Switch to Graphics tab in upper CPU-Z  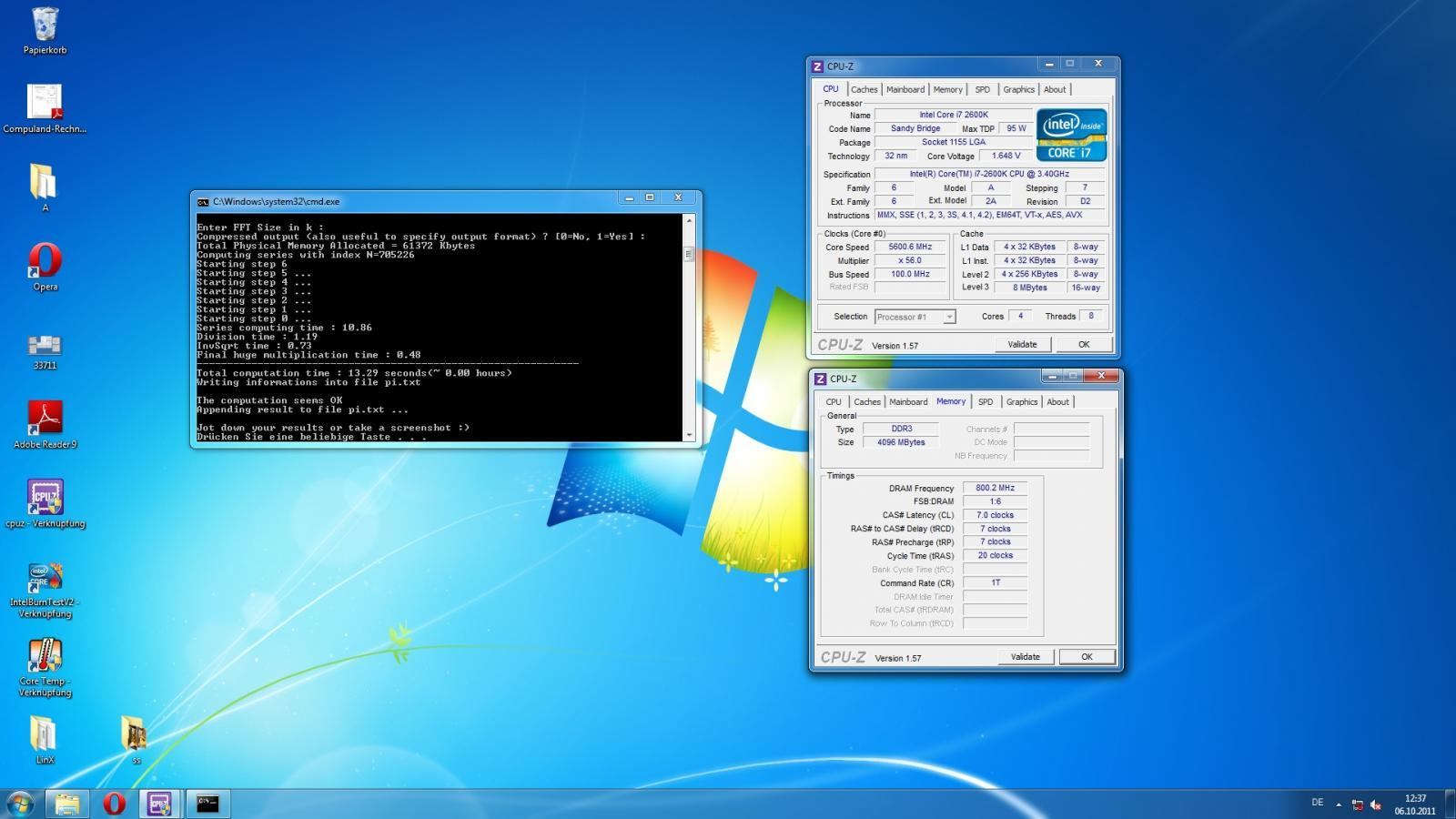pos(1018,89)
